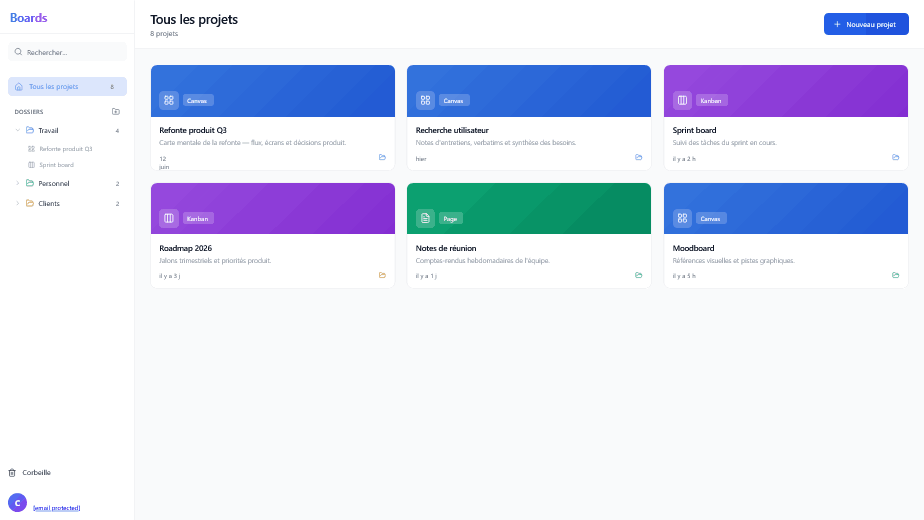The height and width of the screenshot is (520, 924).
Task: Click 'hier' on Recherche utilisateur card
Action: point(421,159)
